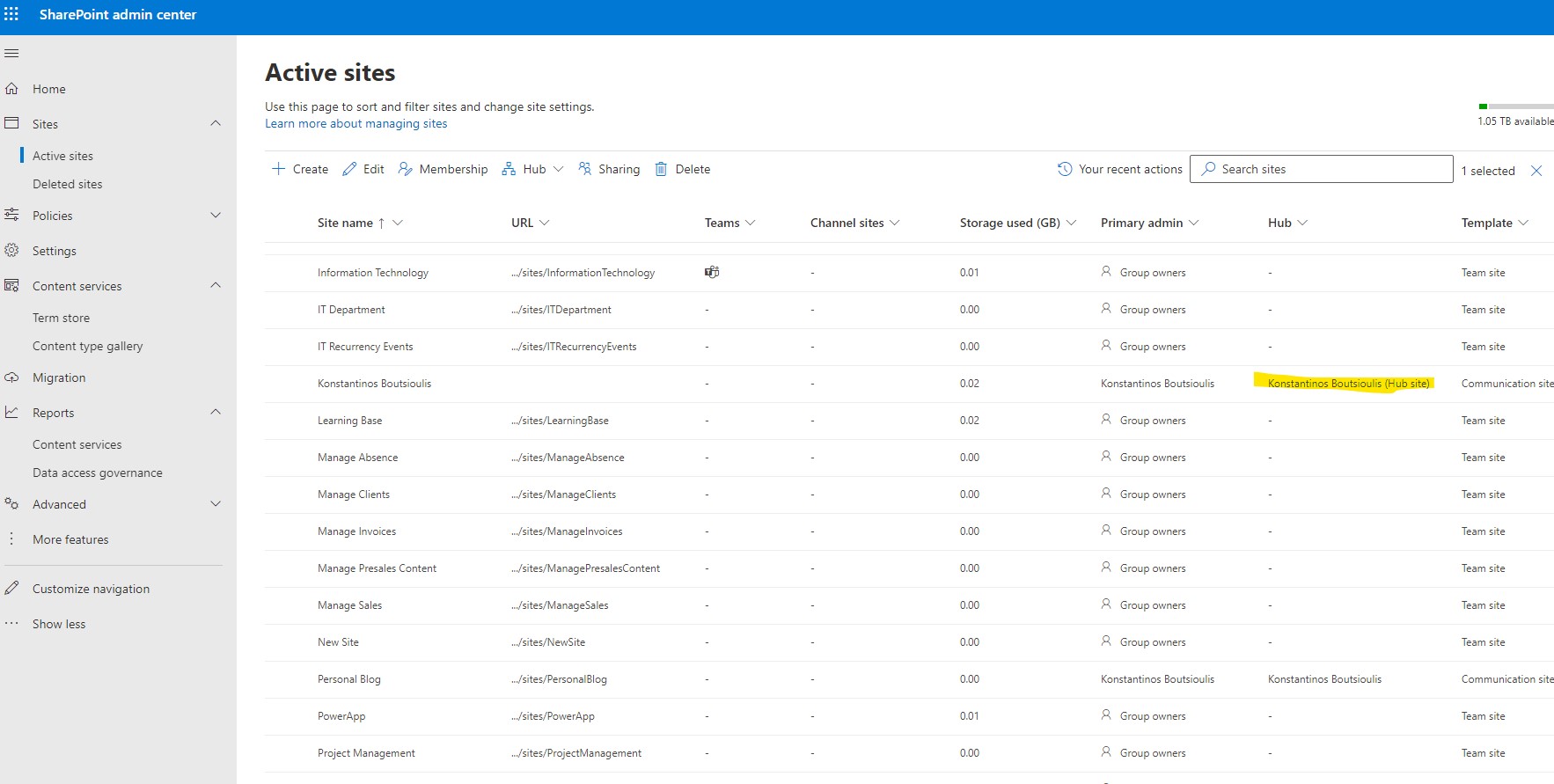Viewport: 1554px width, 784px height.
Task: Click the Policies sliders icon
Action: click(x=11, y=215)
